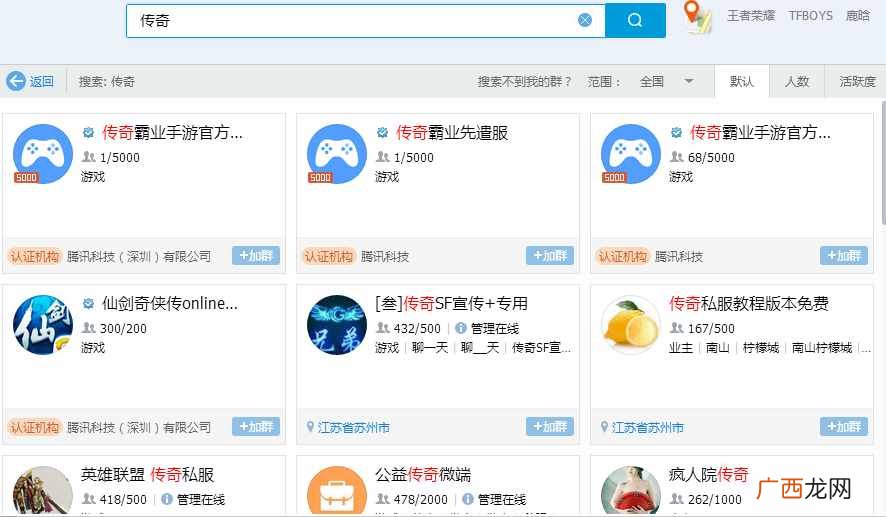
Task: Click the gamepad avatar of 传奇霸业先遣服
Action: coord(337,154)
